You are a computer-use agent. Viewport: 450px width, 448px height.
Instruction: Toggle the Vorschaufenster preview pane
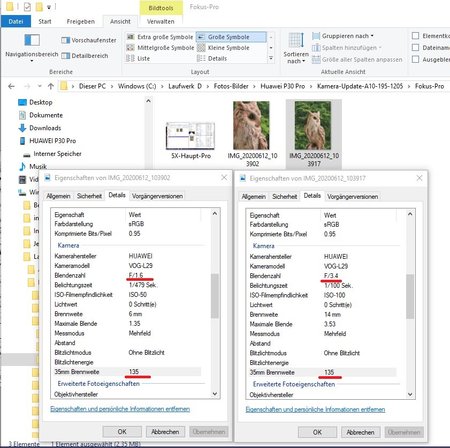[89, 40]
